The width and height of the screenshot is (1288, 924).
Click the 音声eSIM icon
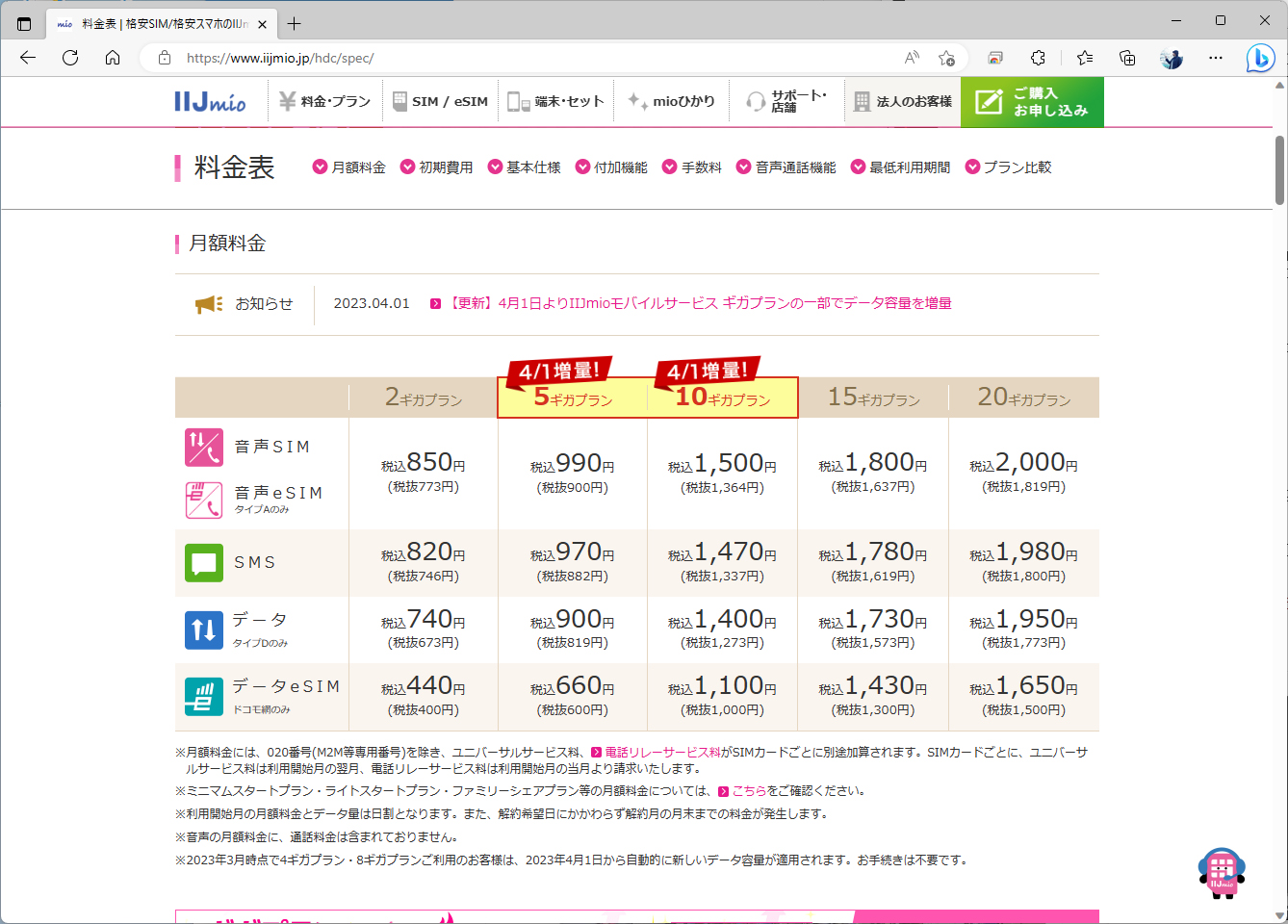click(x=204, y=500)
